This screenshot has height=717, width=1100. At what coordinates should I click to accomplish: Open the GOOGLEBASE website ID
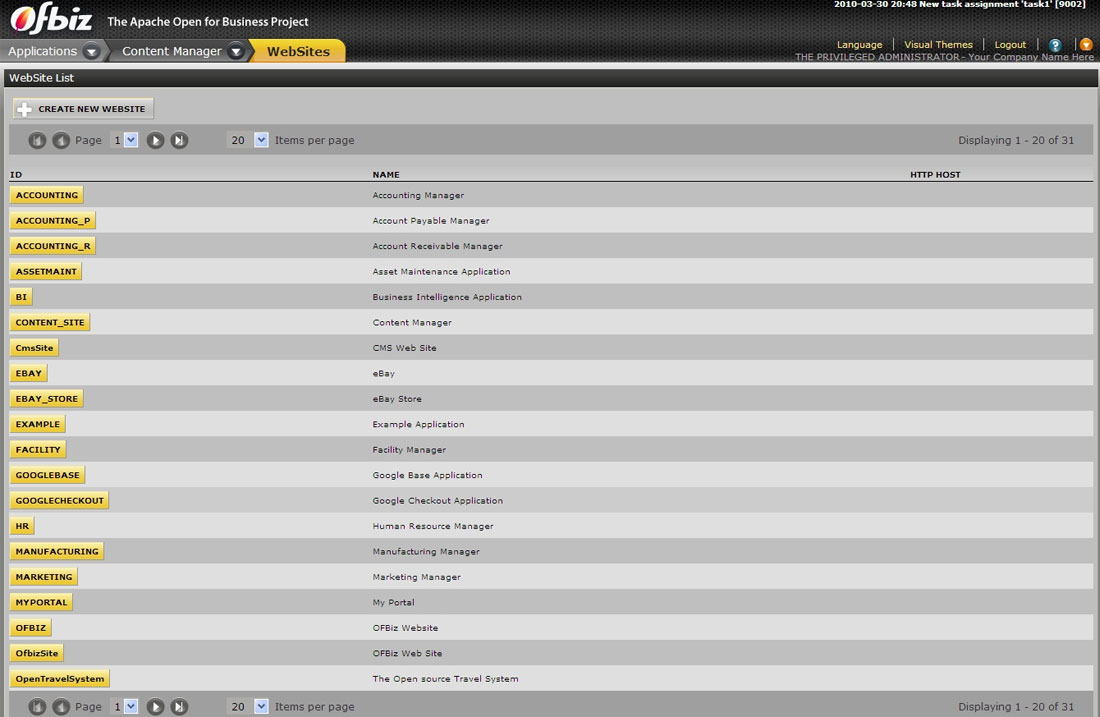(x=48, y=475)
